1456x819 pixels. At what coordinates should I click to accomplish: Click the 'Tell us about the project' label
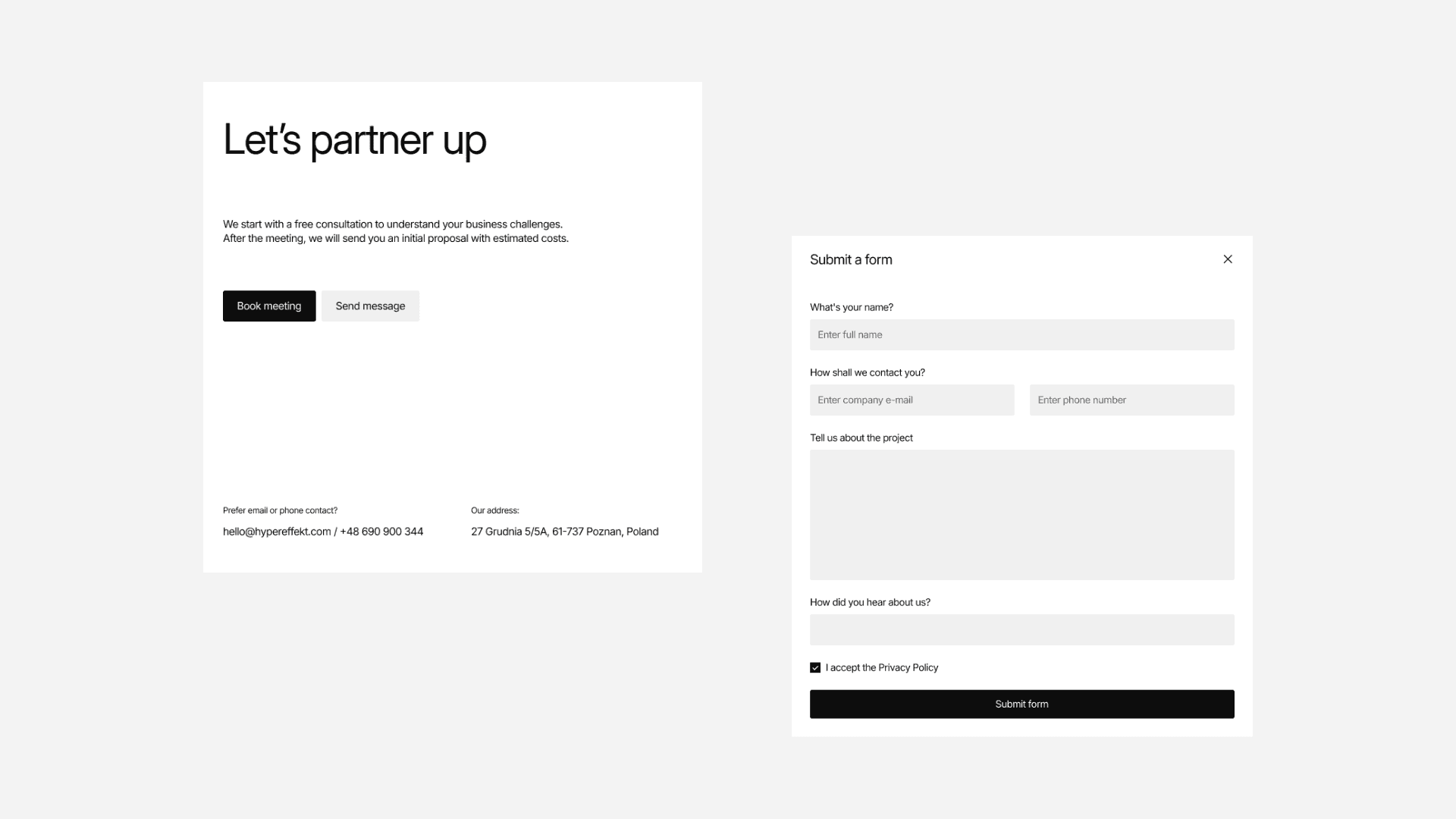pyautogui.click(x=861, y=438)
